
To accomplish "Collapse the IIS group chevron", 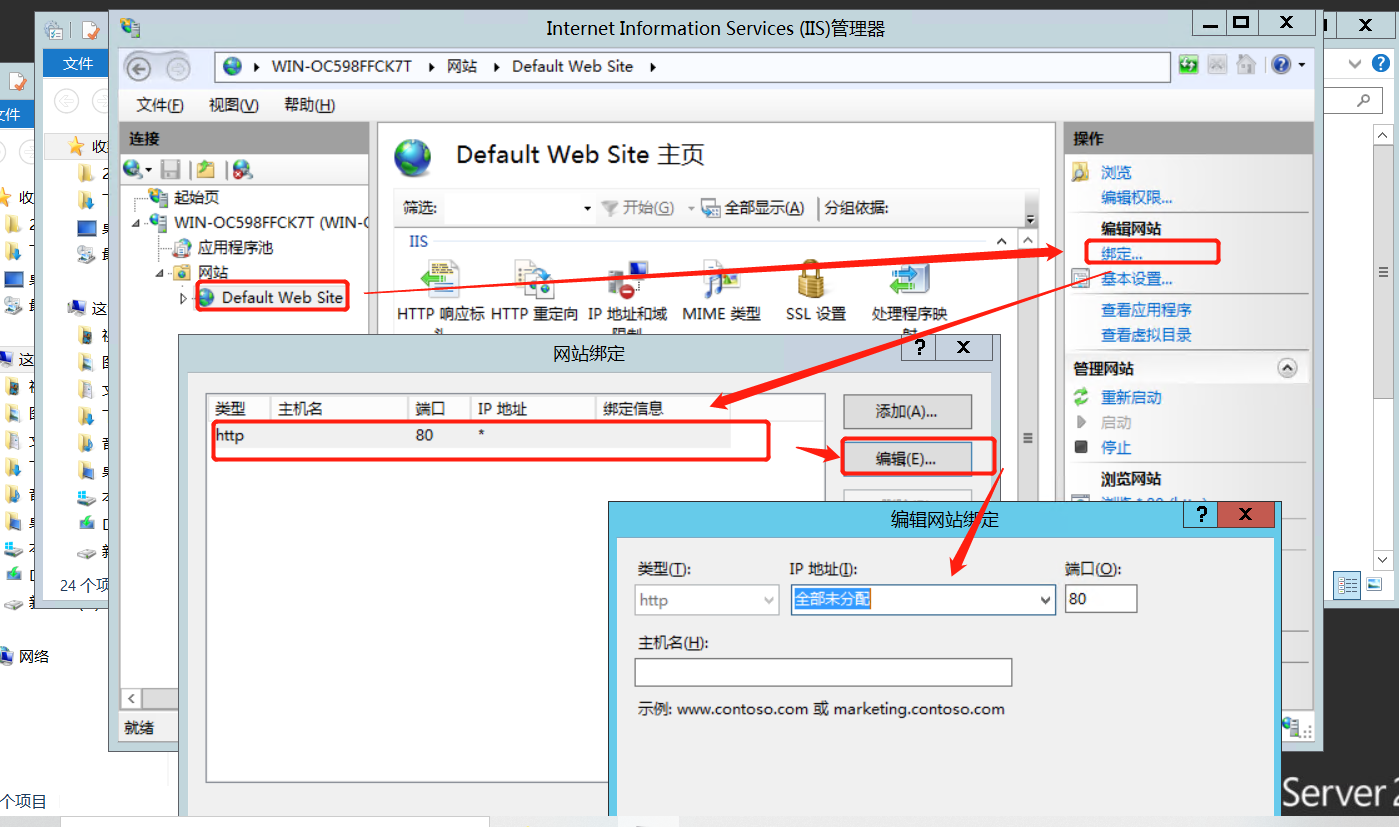I will tap(1002, 241).
